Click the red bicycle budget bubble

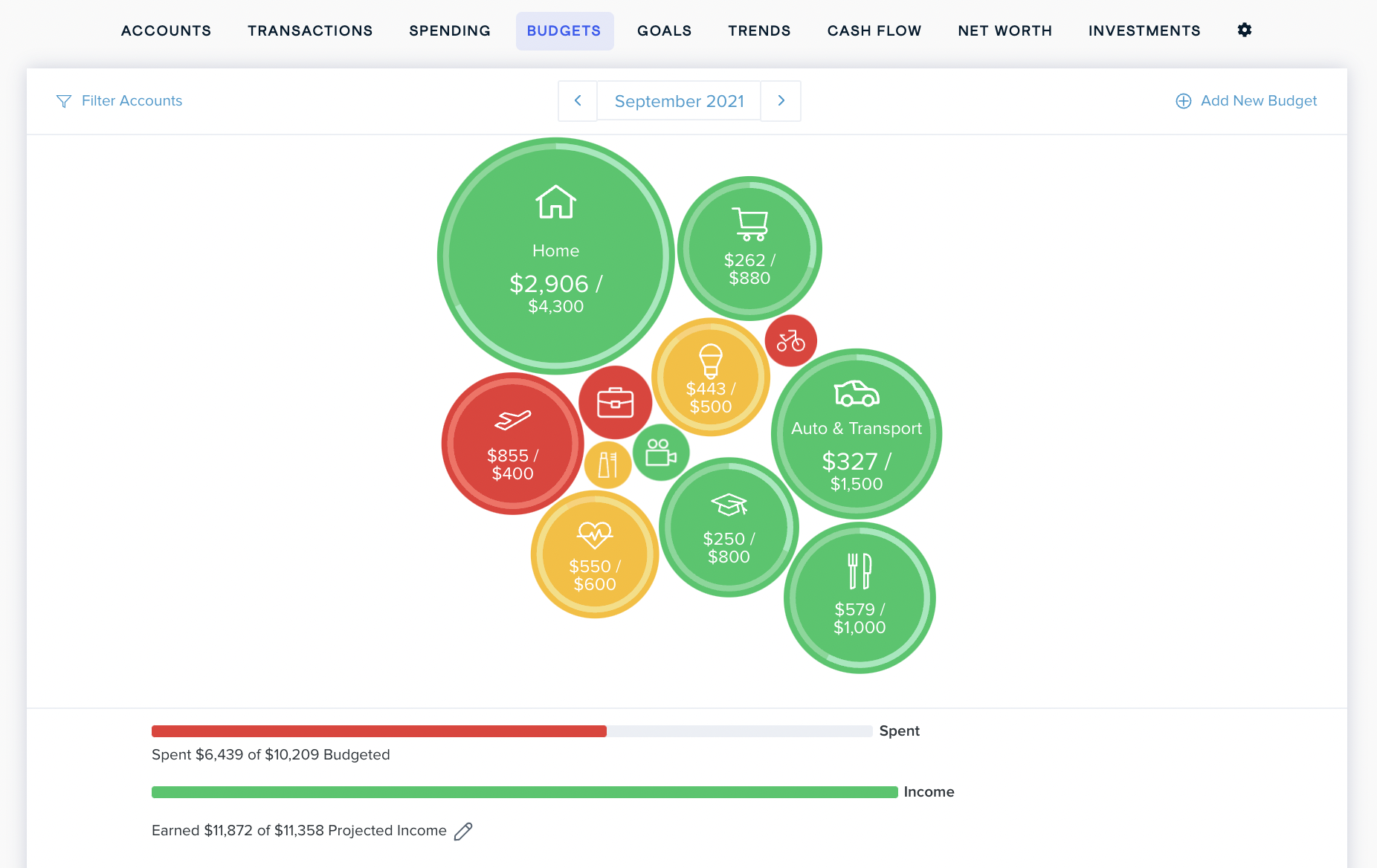click(790, 341)
